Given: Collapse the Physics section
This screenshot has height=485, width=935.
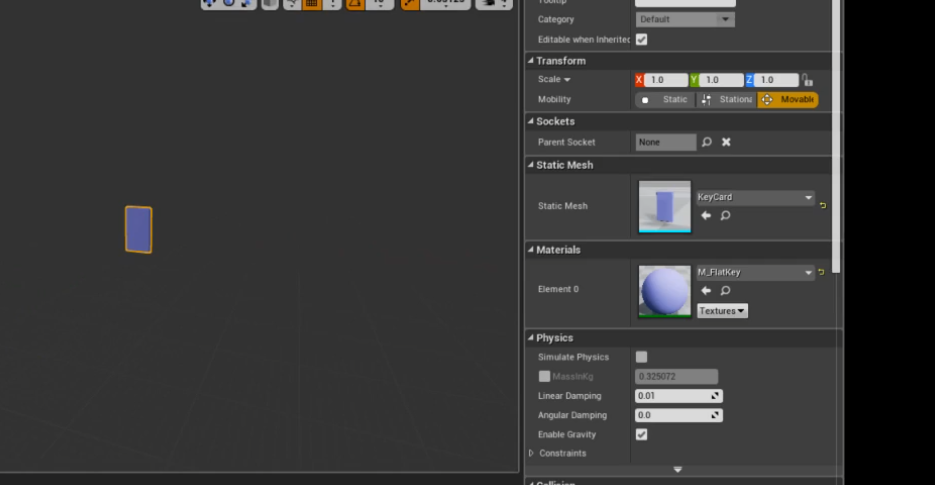Looking at the screenshot, I should (531, 338).
